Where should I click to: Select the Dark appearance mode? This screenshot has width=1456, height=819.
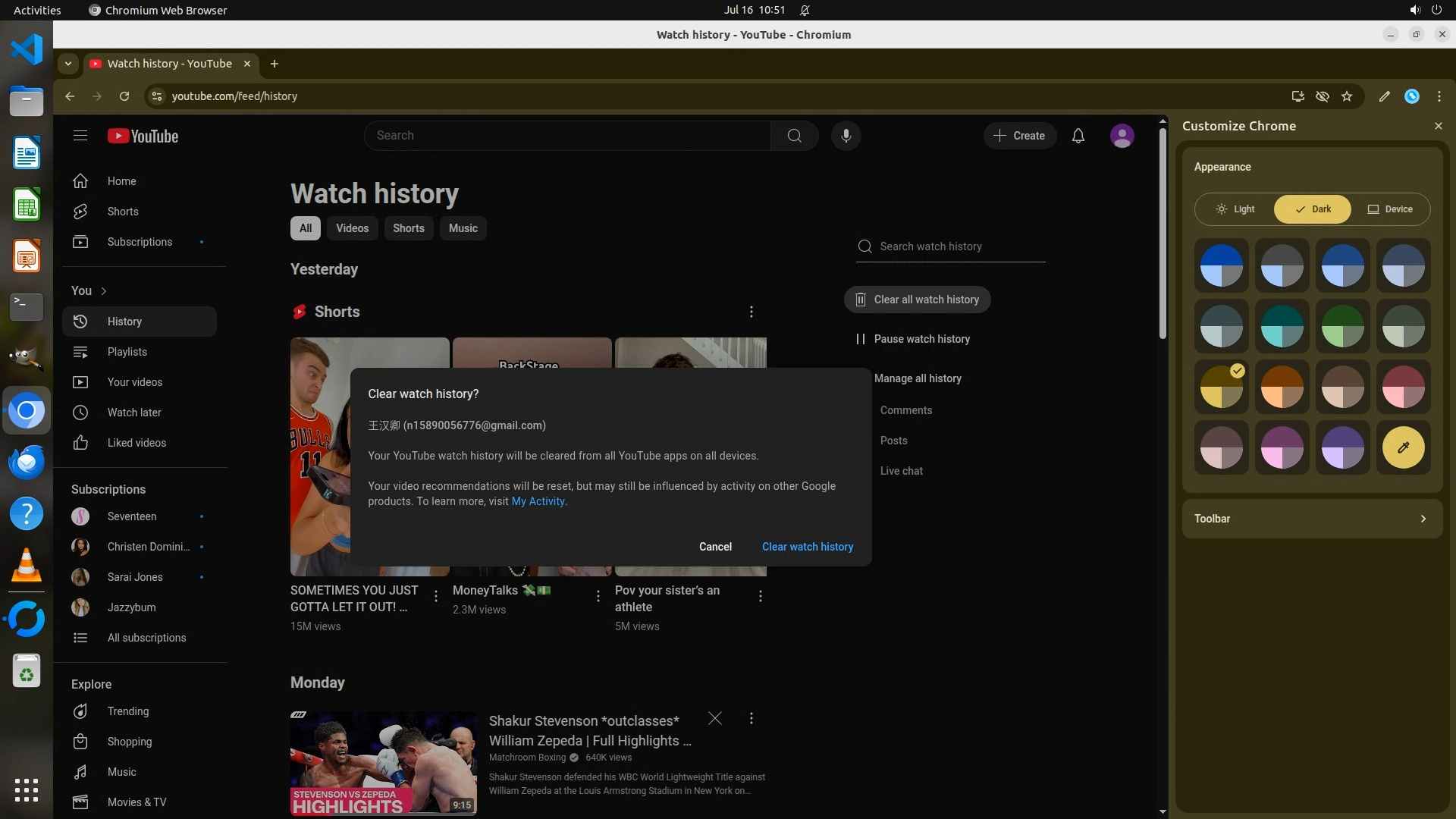click(x=1313, y=209)
